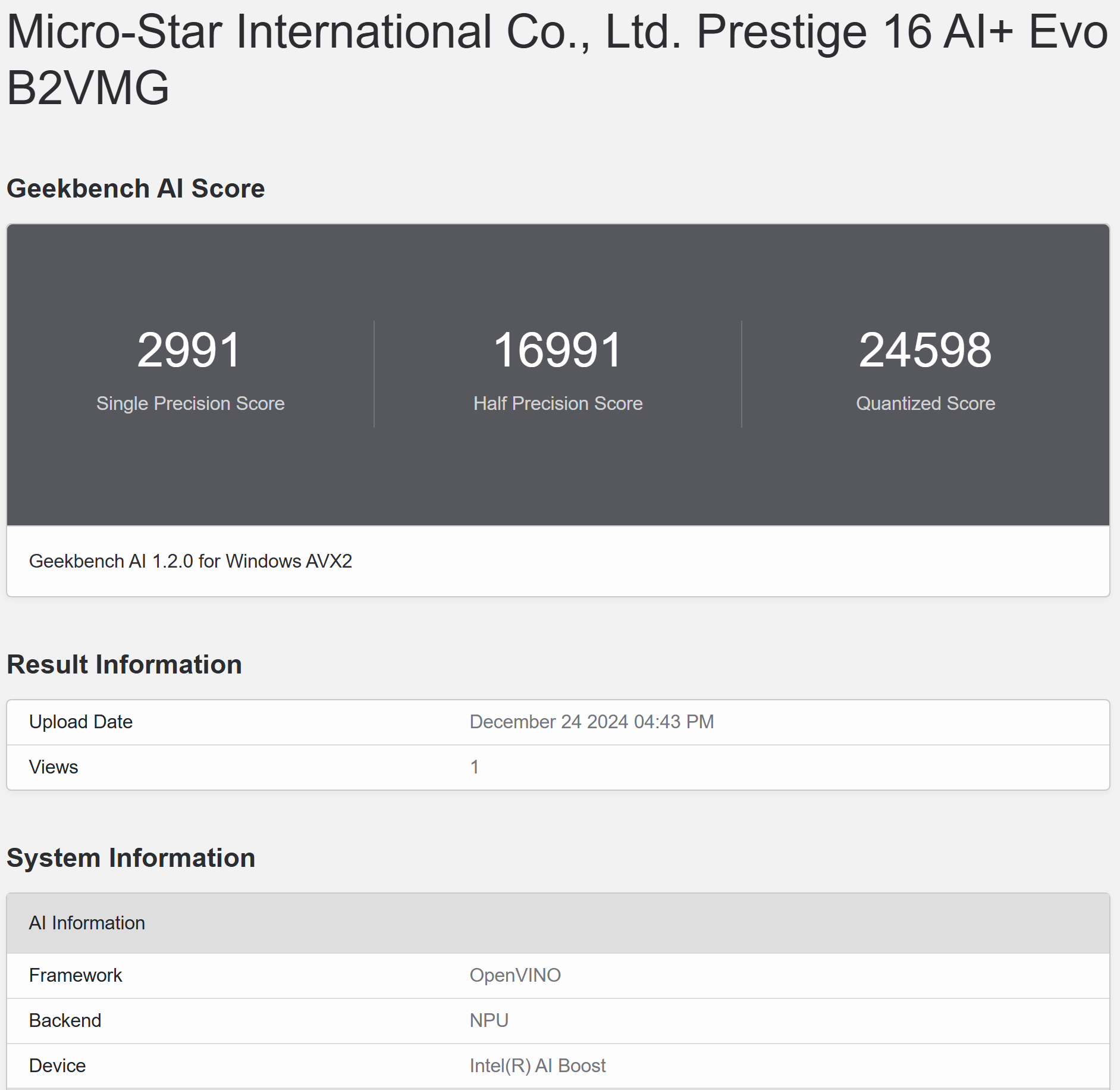1120x1090 pixels.
Task: Select Geekbench AI 1.2.0 for Windows AVX2 text
Action: (x=190, y=561)
